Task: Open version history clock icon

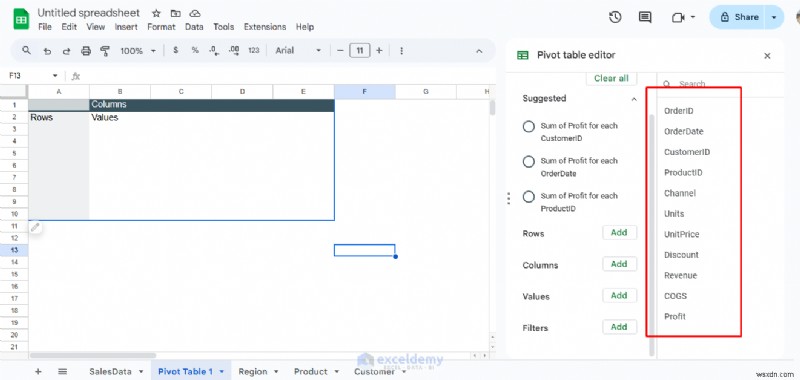Action: (x=615, y=17)
